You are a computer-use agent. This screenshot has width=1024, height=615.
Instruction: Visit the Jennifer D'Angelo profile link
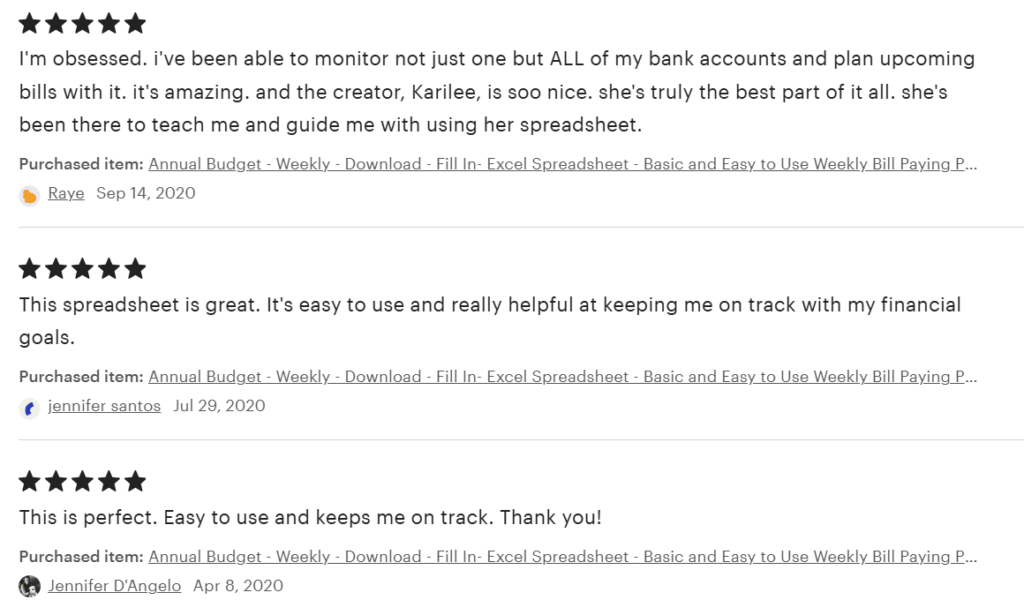(x=114, y=586)
